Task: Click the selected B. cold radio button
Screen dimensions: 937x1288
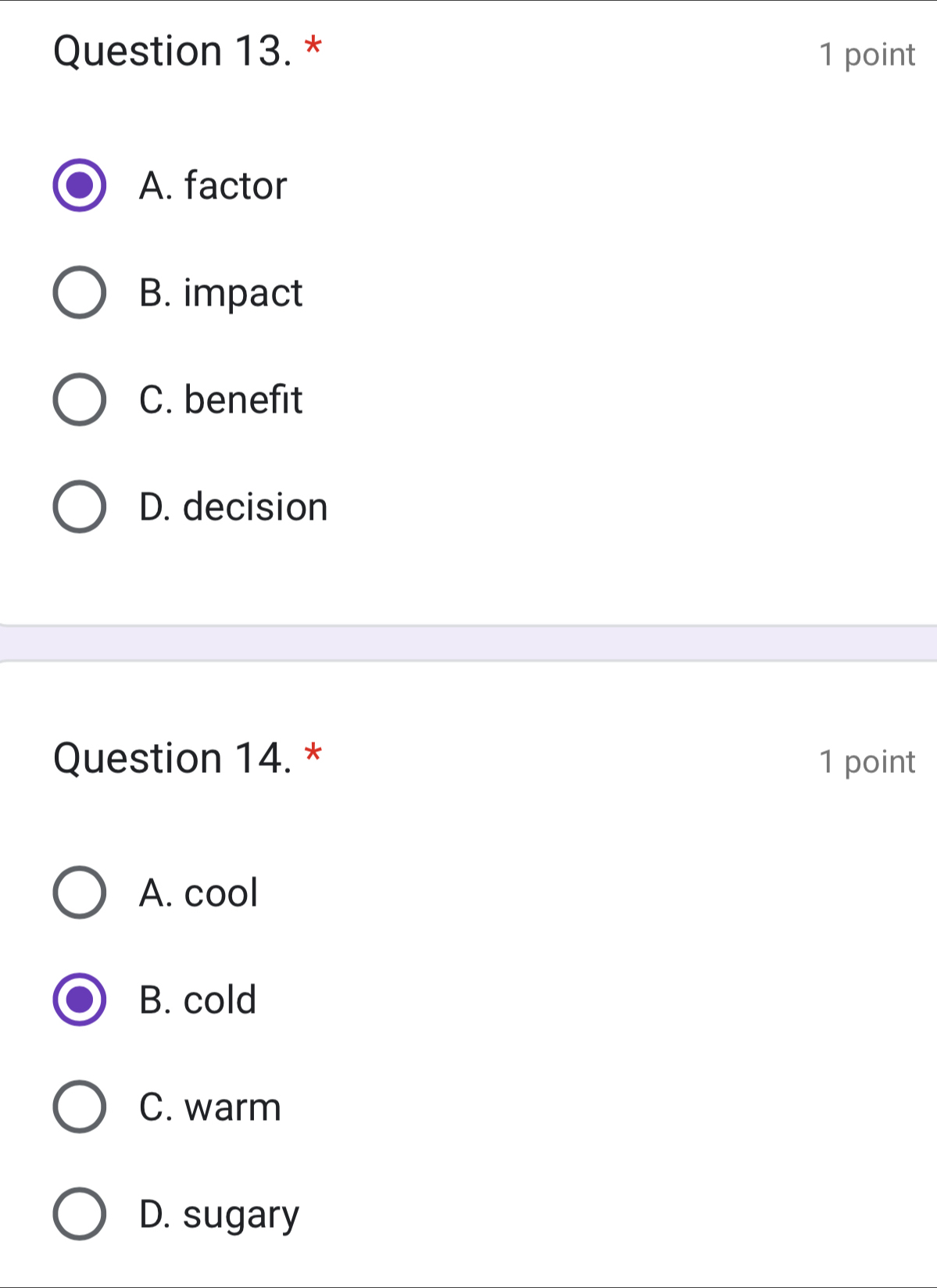Action: tap(79, 999)
